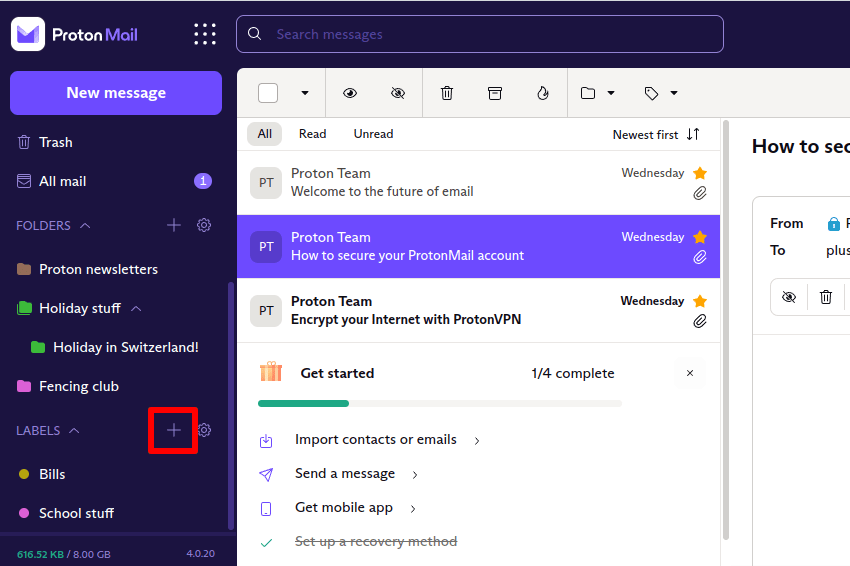Screen dimensions: 850x566
Task: Mark open message unread in message toolbar
Action: [789, 297]
